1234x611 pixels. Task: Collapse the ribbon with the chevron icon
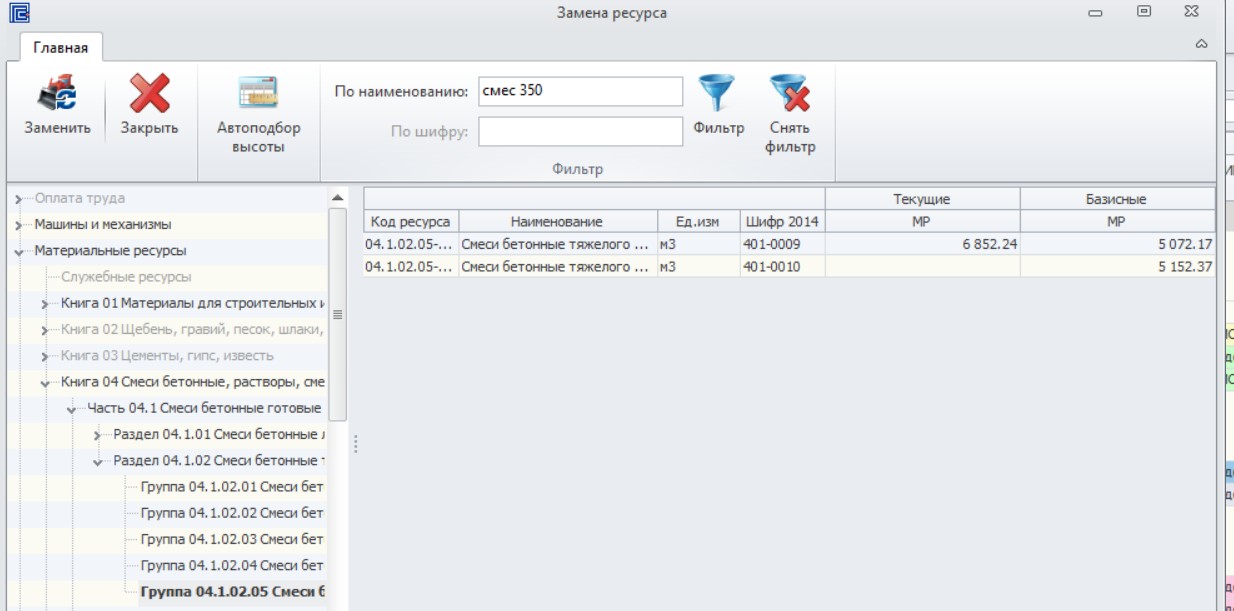(x=1202, y=44)
